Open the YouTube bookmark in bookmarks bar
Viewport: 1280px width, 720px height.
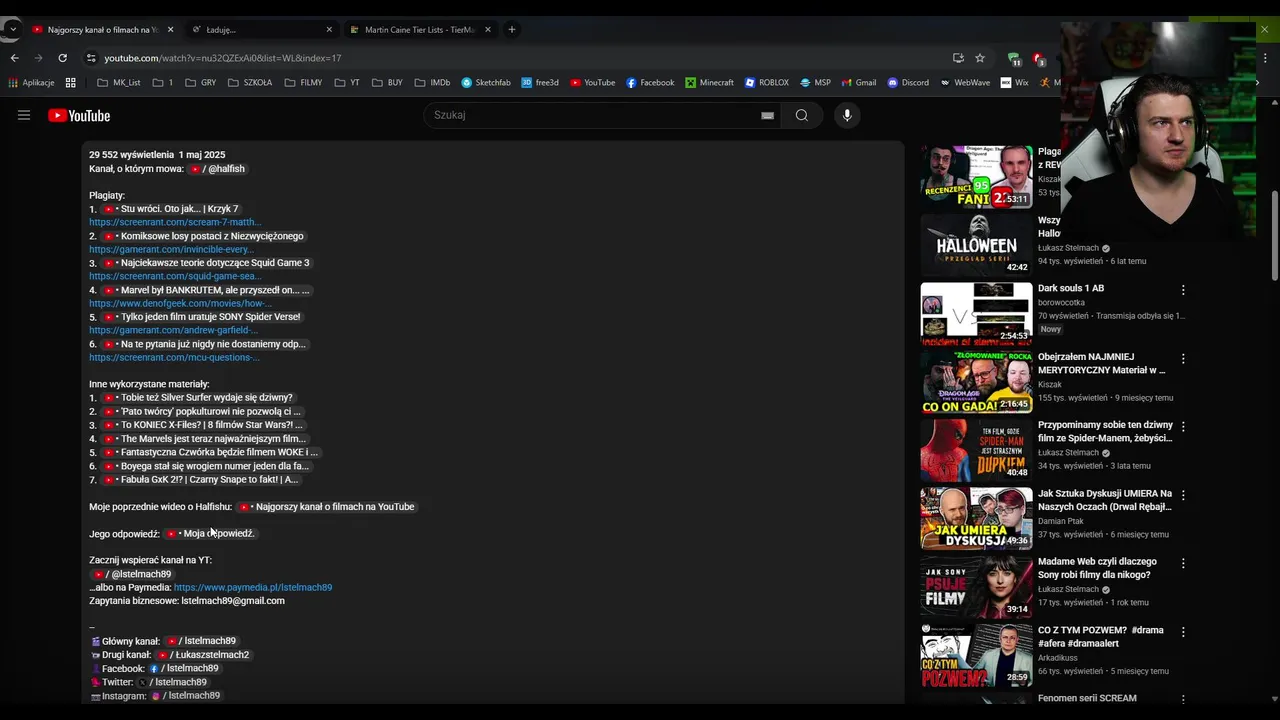[x=592, y=83]
